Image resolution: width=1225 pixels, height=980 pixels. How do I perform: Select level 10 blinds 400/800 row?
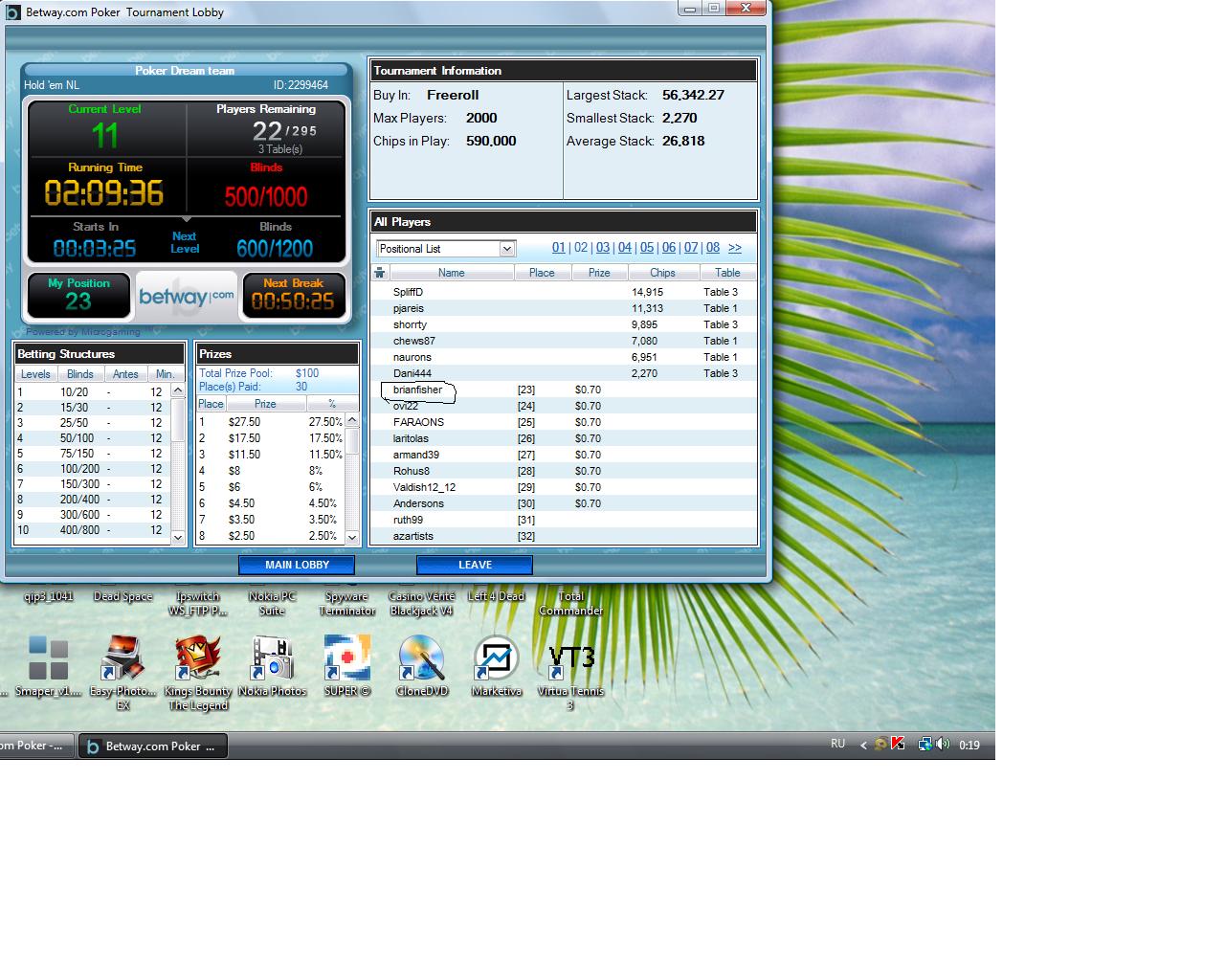pyautogui.click(x=92, y=530)
